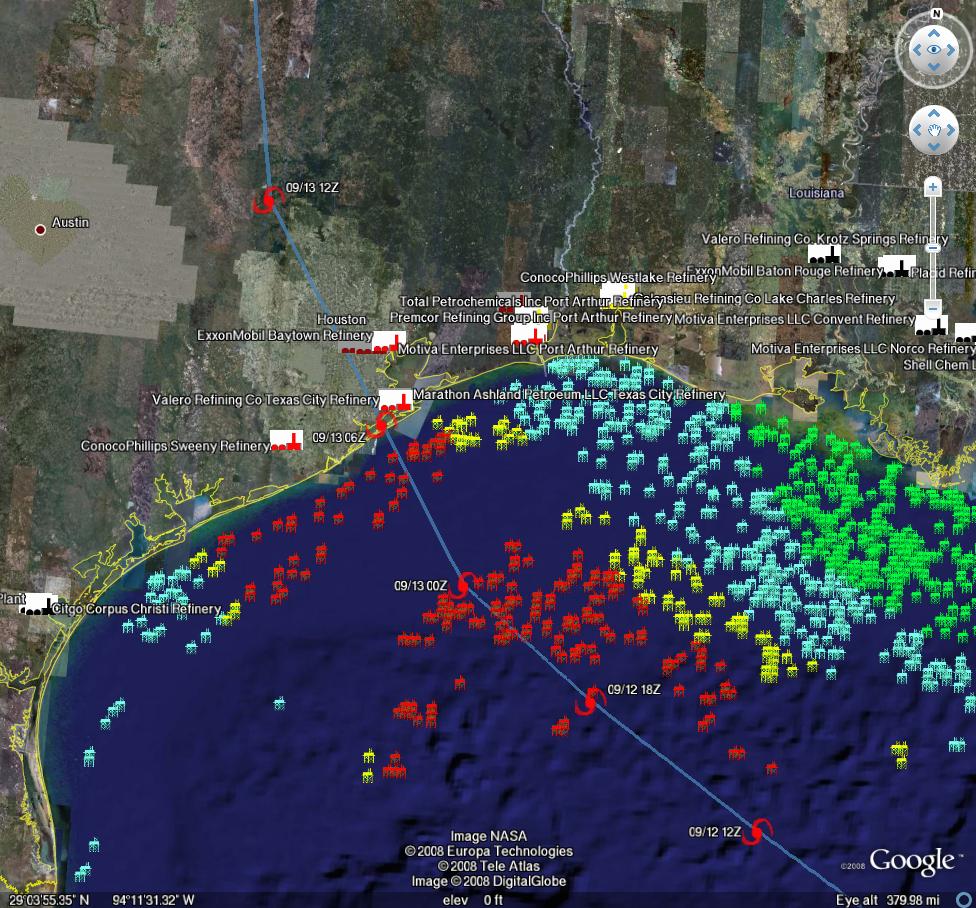
Task: Select the ConocoPhillips Sweeny Refinery factory icon
Action: pyautogui.click(x=286, y=440)
